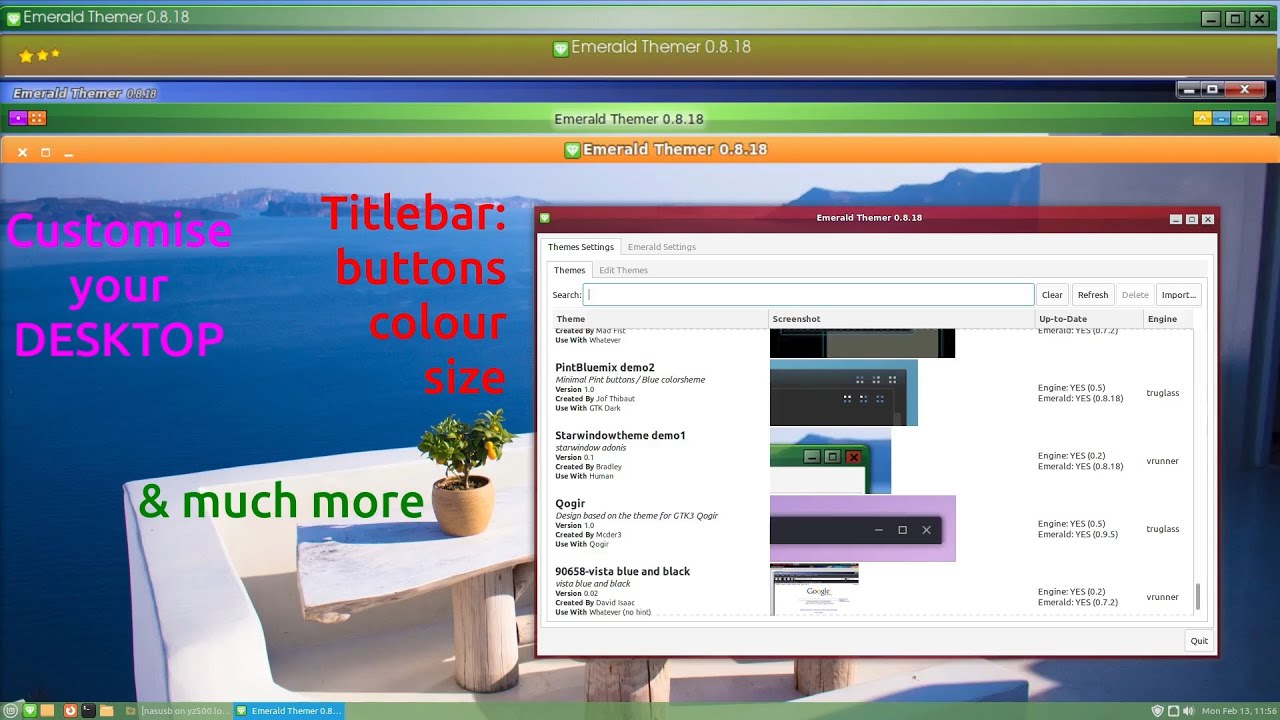
Task: Quit Emerald Themer
Action: click(x=1199, y=641)
